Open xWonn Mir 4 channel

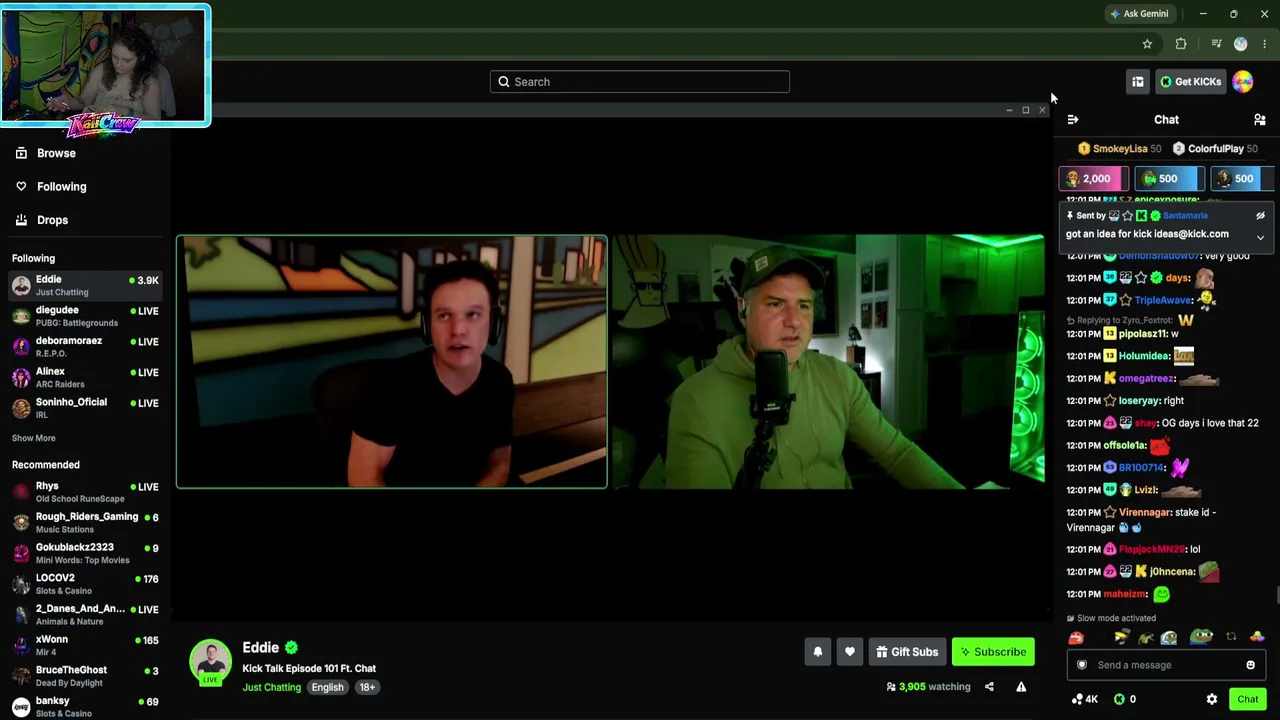click(x=85, y=645)
